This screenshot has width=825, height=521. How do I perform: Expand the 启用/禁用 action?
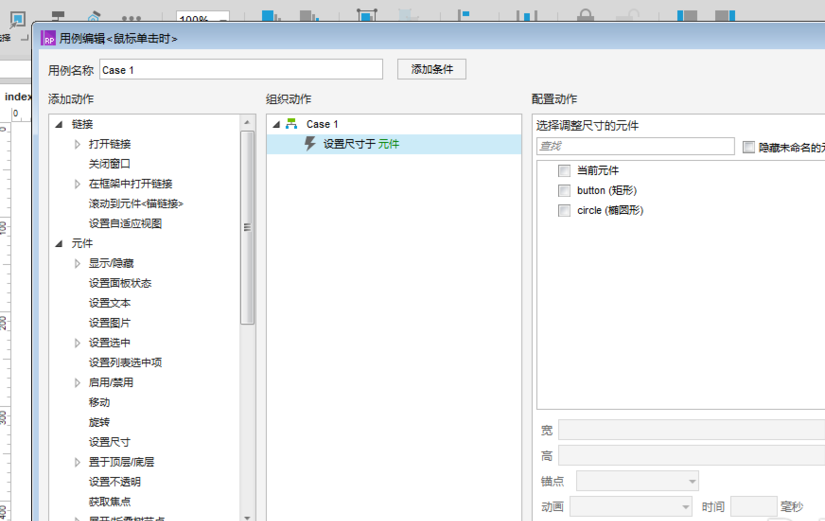click(78, 383)
